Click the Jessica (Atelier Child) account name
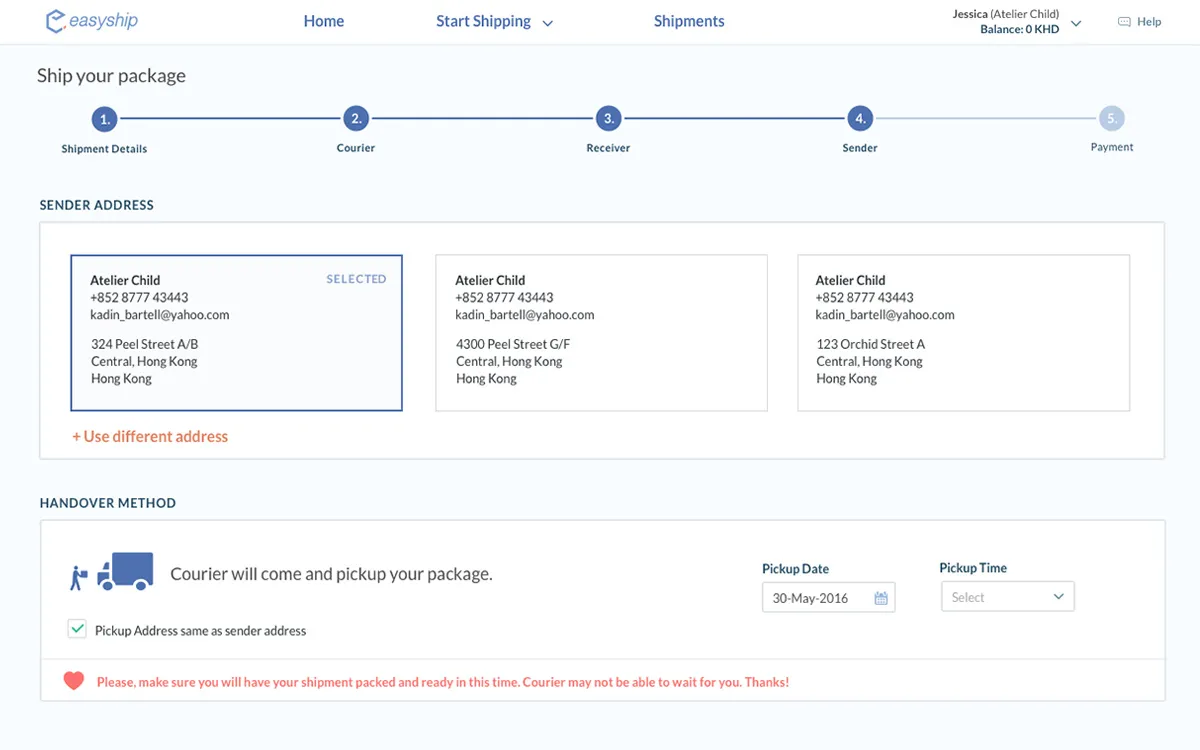 tap(1006, 15)
